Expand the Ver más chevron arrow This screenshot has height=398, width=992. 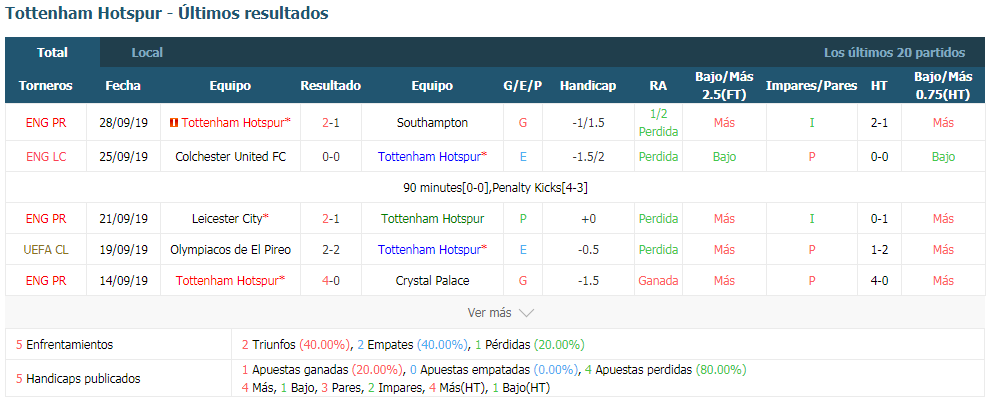coord(526,313)
